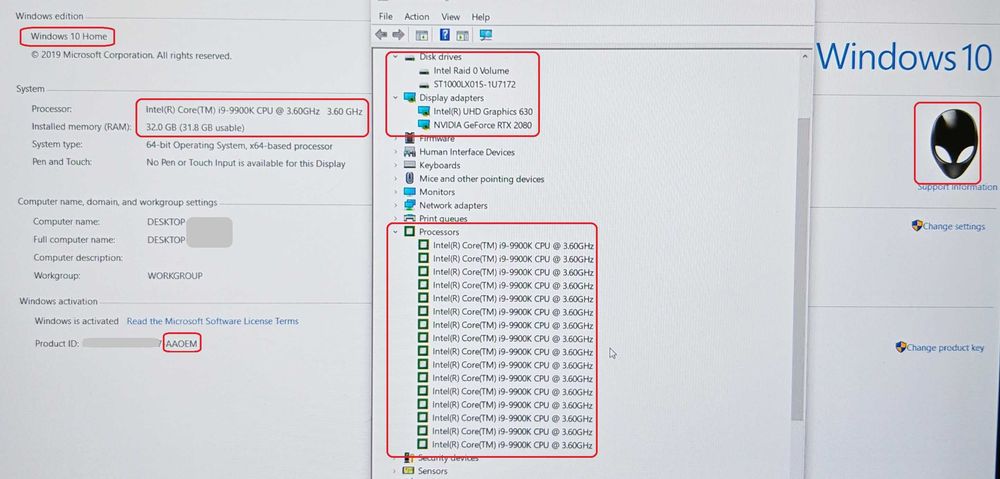The height and width of the screenshot is (479, 1000).
Task: Click the Windows 10 Home edition text
Action: coord(69,36)
